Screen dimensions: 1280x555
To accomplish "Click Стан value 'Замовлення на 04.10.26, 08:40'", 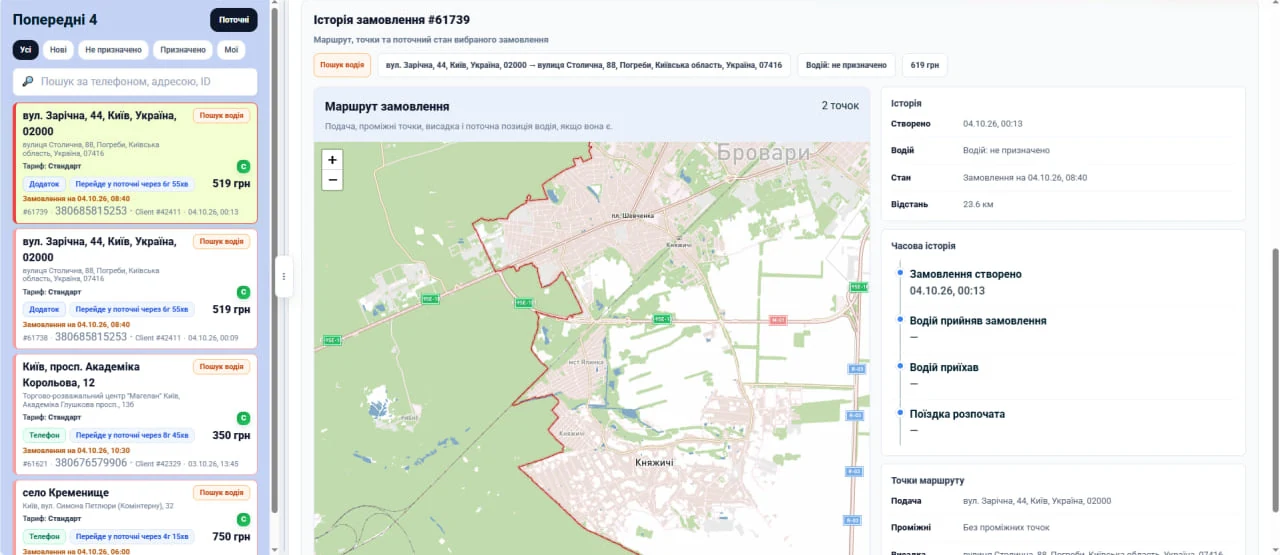I will (1025, 177).
